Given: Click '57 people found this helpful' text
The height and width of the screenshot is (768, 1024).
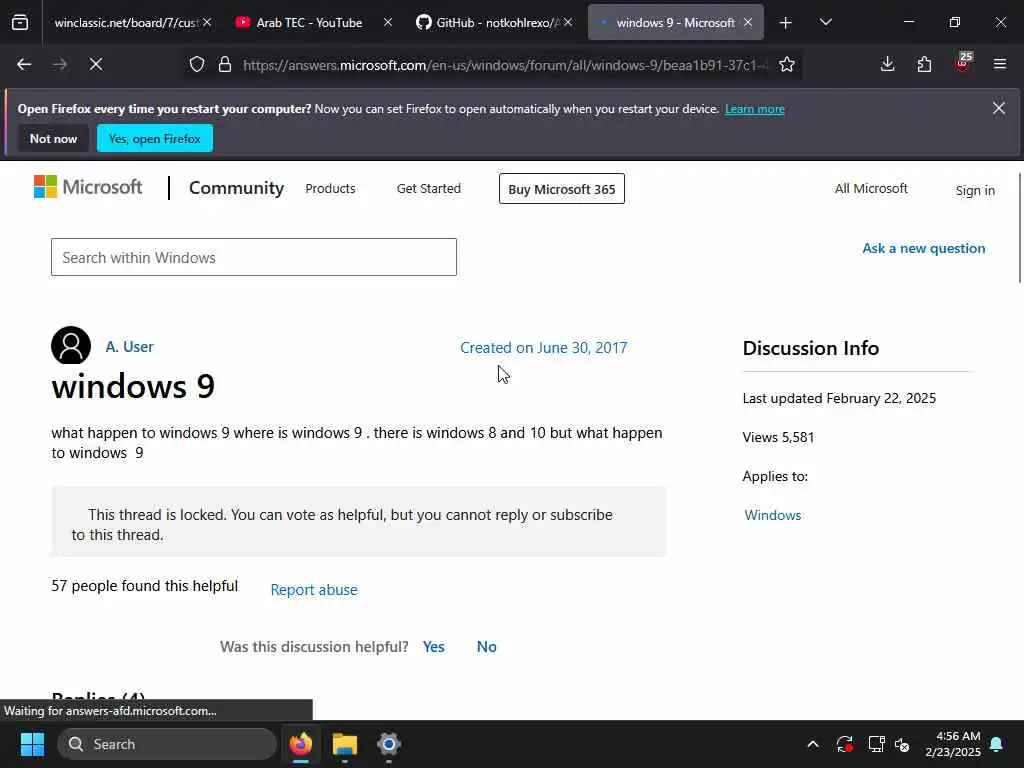Looking at the screenshot, I should click(x=144, y=586).
